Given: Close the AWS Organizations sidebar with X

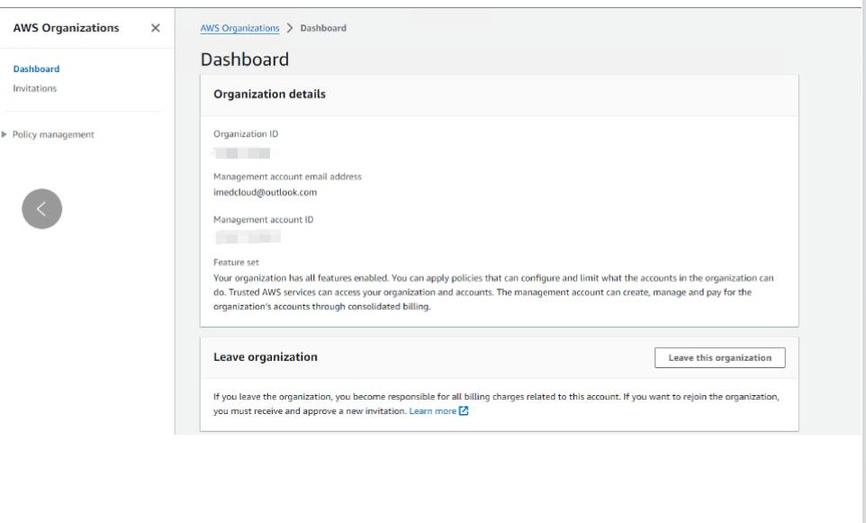Looking at the screenshot, I should click(x=155, y=28).
